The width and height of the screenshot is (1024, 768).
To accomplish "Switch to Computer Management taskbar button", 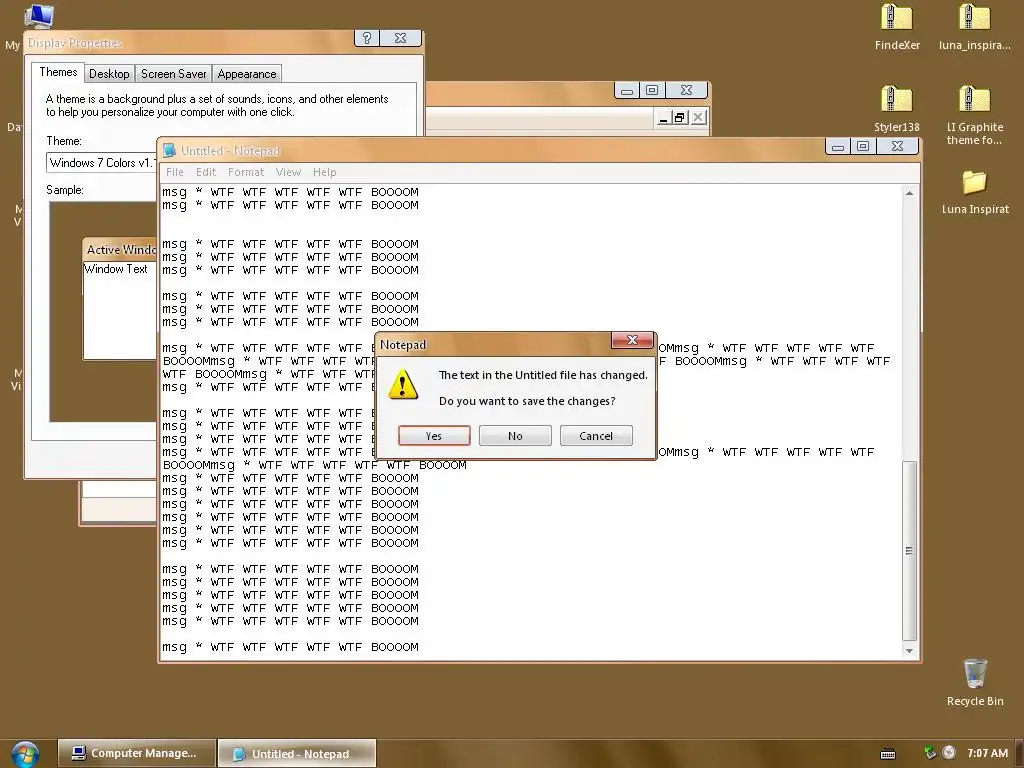I will pyautogui.click(x=136, y=753).
